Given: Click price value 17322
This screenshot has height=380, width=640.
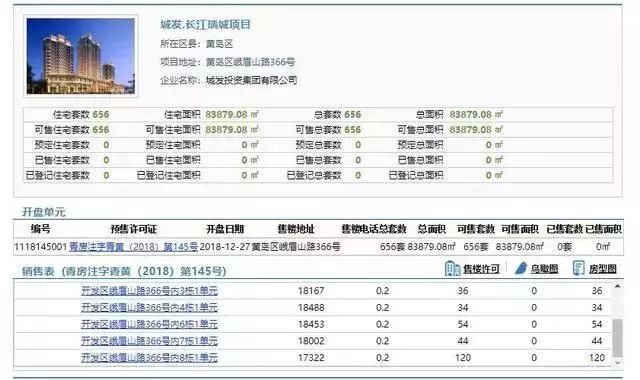Looking at the screenshot, I should [x=311, y=358].
